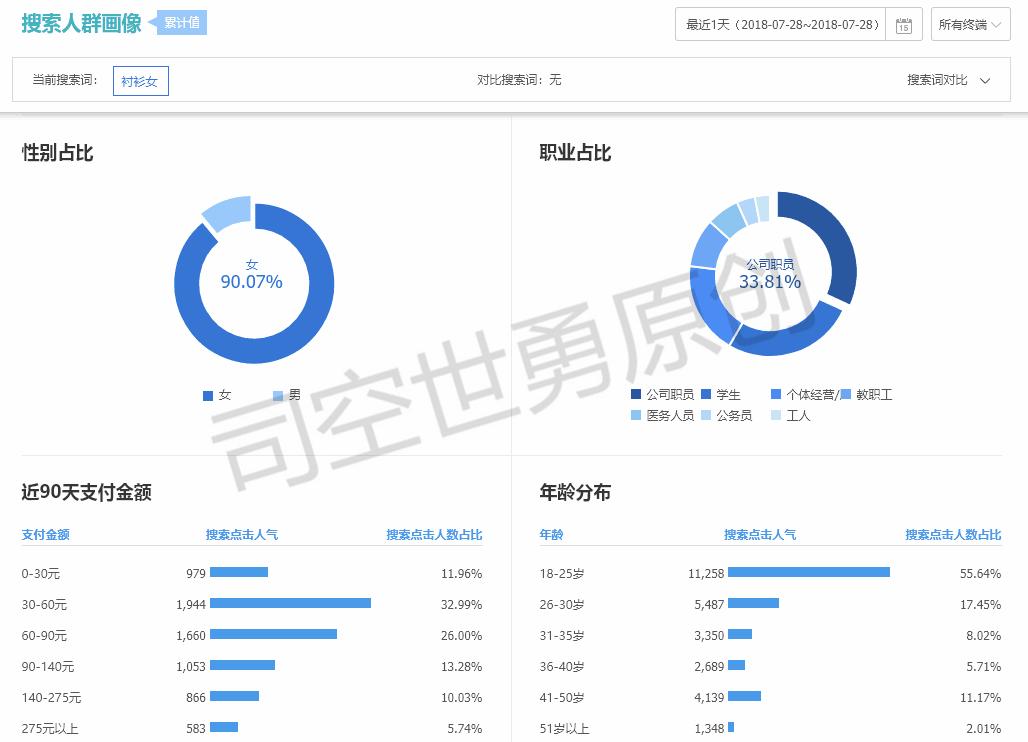Select the 男 legend icon under gender chart
The image size is (1028, 742).
[277, 394]
